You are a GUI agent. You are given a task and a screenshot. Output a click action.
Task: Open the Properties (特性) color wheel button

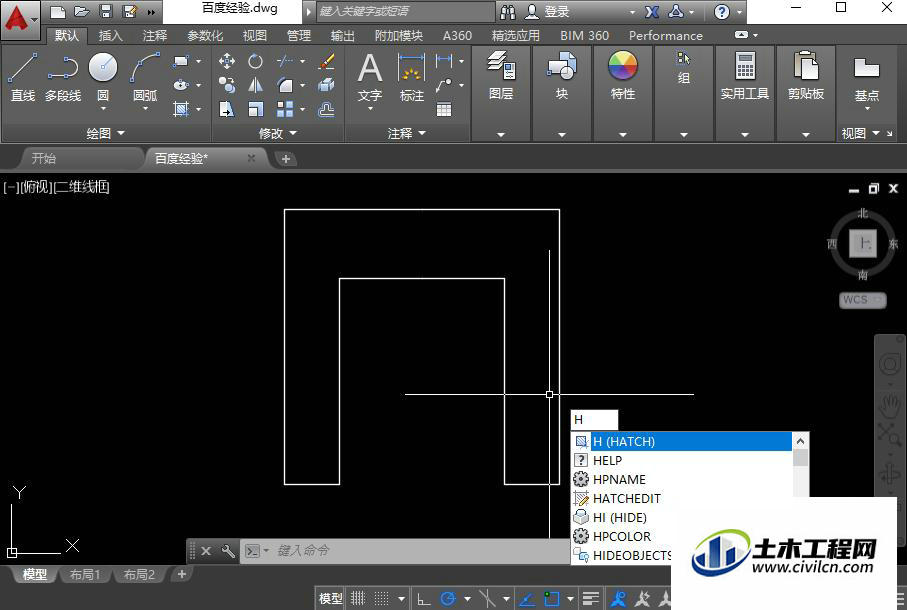(622, 75)
